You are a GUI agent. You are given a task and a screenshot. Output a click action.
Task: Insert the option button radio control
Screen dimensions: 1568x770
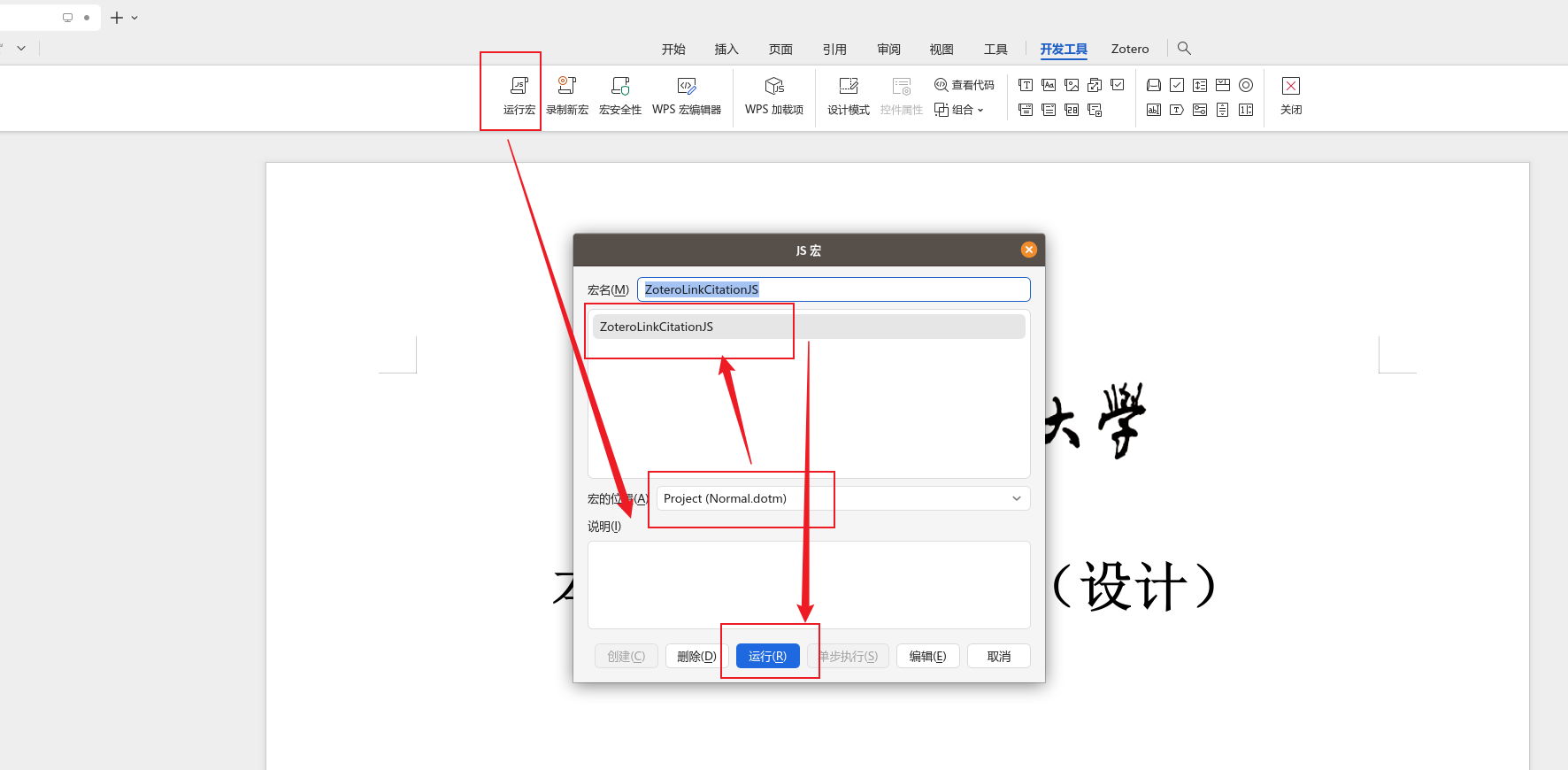[x=1246, y=85]
